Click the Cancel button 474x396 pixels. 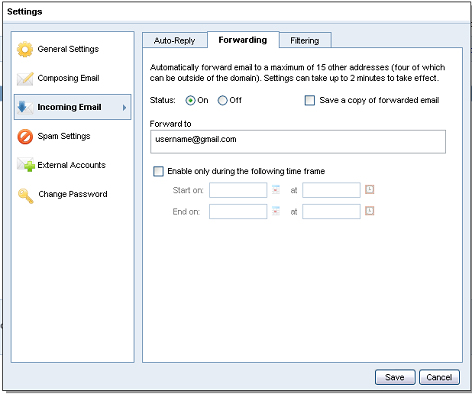click(439, 377)
